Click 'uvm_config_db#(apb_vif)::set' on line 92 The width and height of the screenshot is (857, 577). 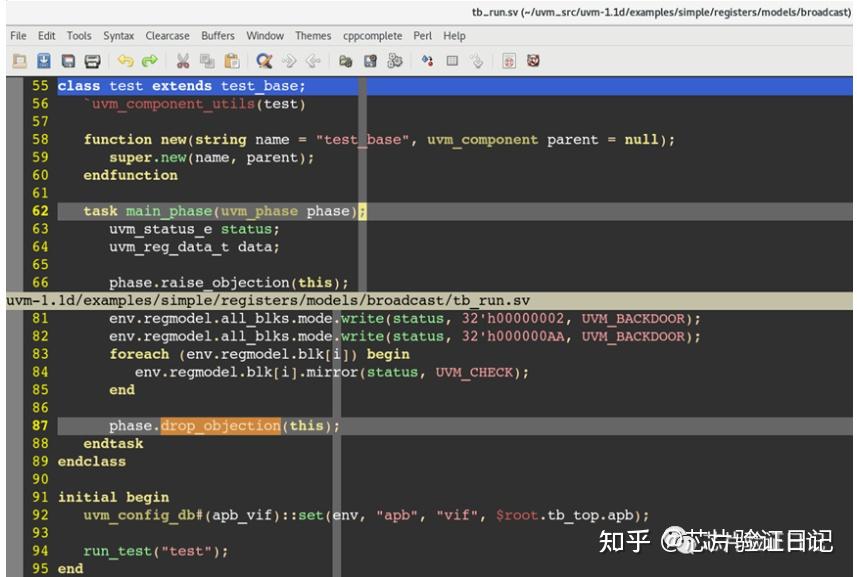[203, 515]
